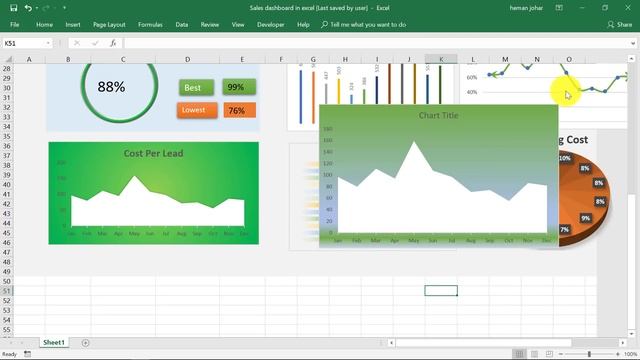The image size is (640, 360).
Task: Select column A header
Action: (x=29, y=59)
